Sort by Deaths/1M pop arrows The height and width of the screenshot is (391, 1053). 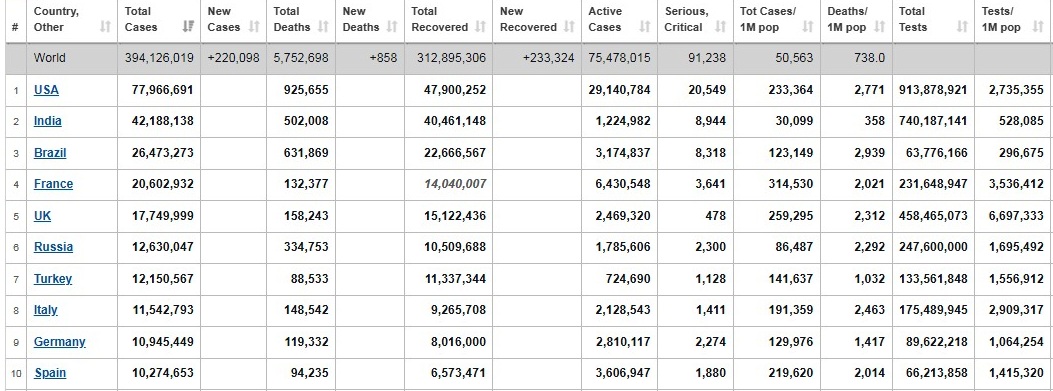(879, 27)
